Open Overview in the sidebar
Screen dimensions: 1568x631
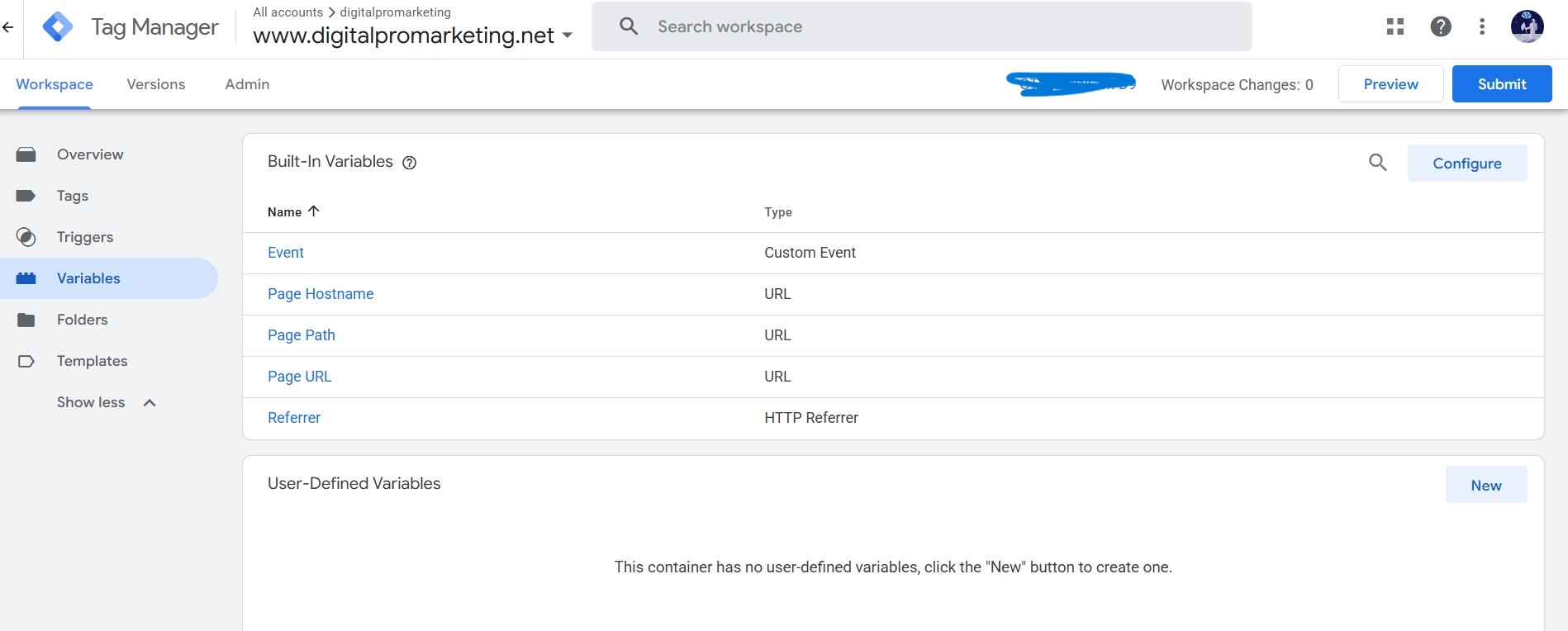[90, 154]
